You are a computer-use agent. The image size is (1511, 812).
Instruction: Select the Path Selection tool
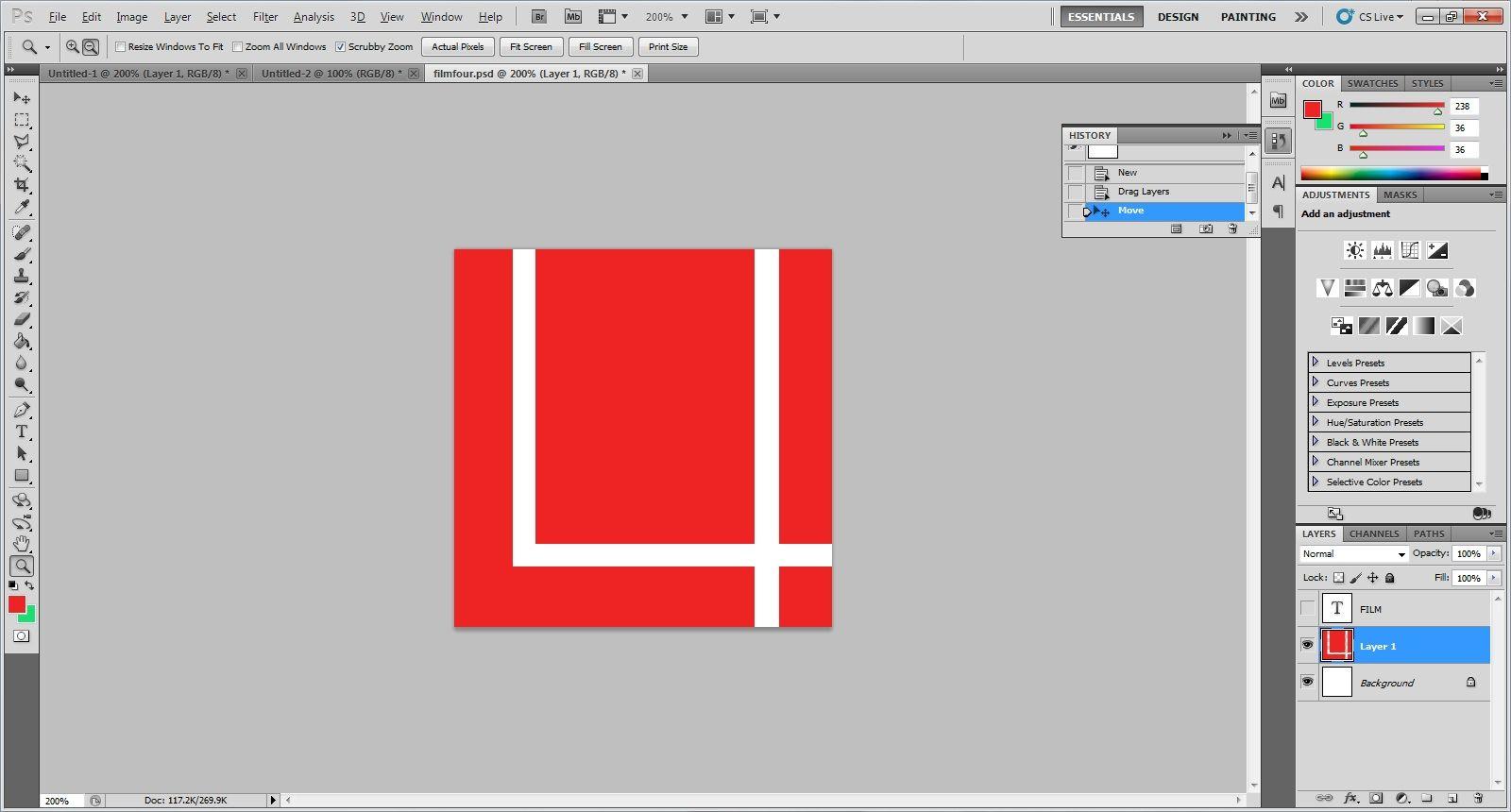tap(22, 453)
